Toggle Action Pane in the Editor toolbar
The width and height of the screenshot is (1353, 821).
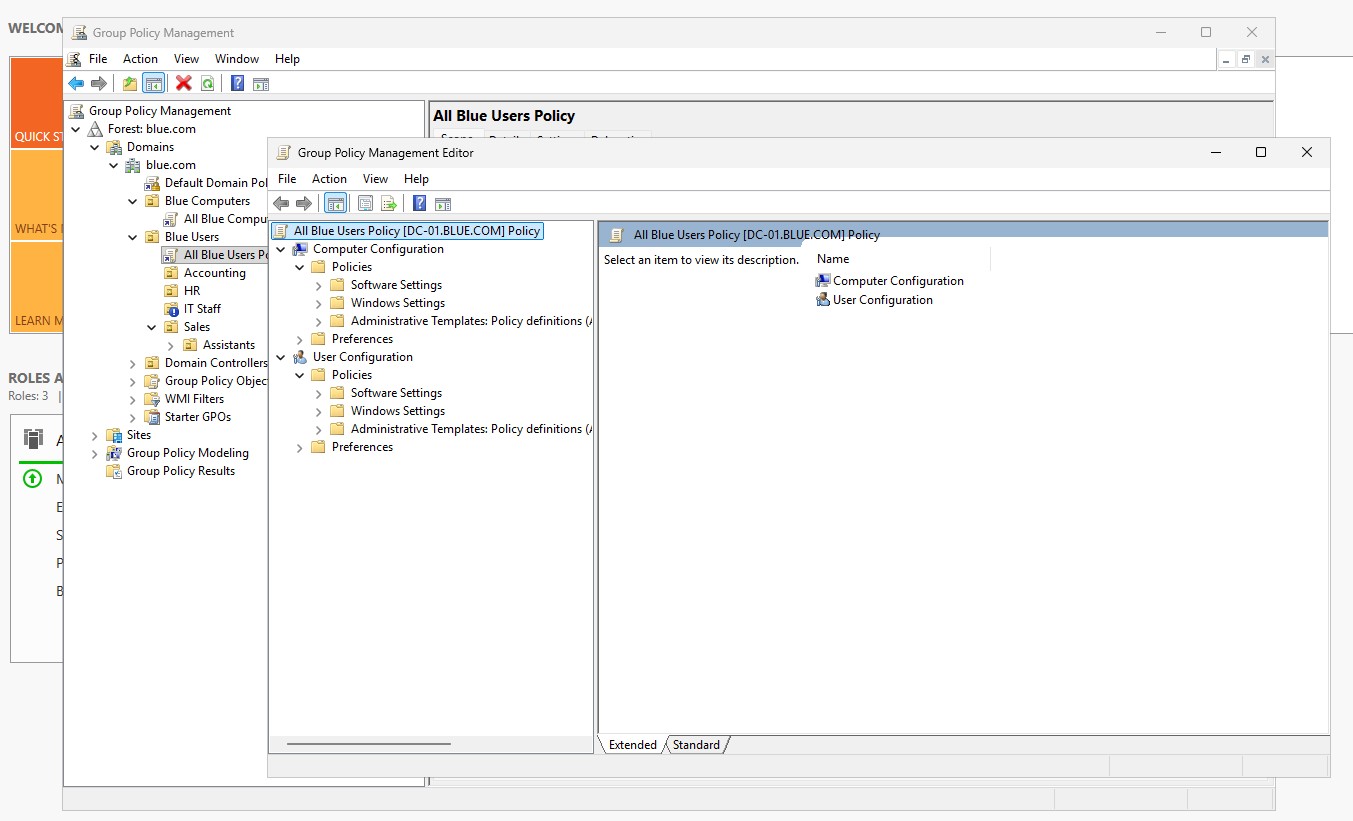point(443,203)
